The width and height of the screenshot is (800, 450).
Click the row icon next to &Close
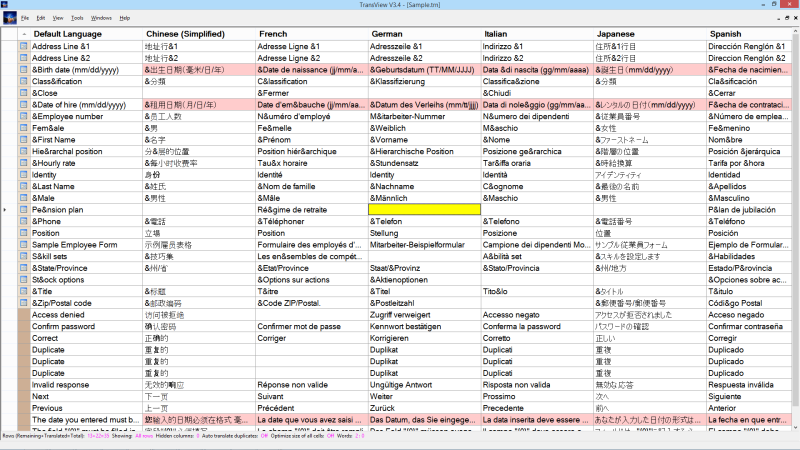pos(23,93)
